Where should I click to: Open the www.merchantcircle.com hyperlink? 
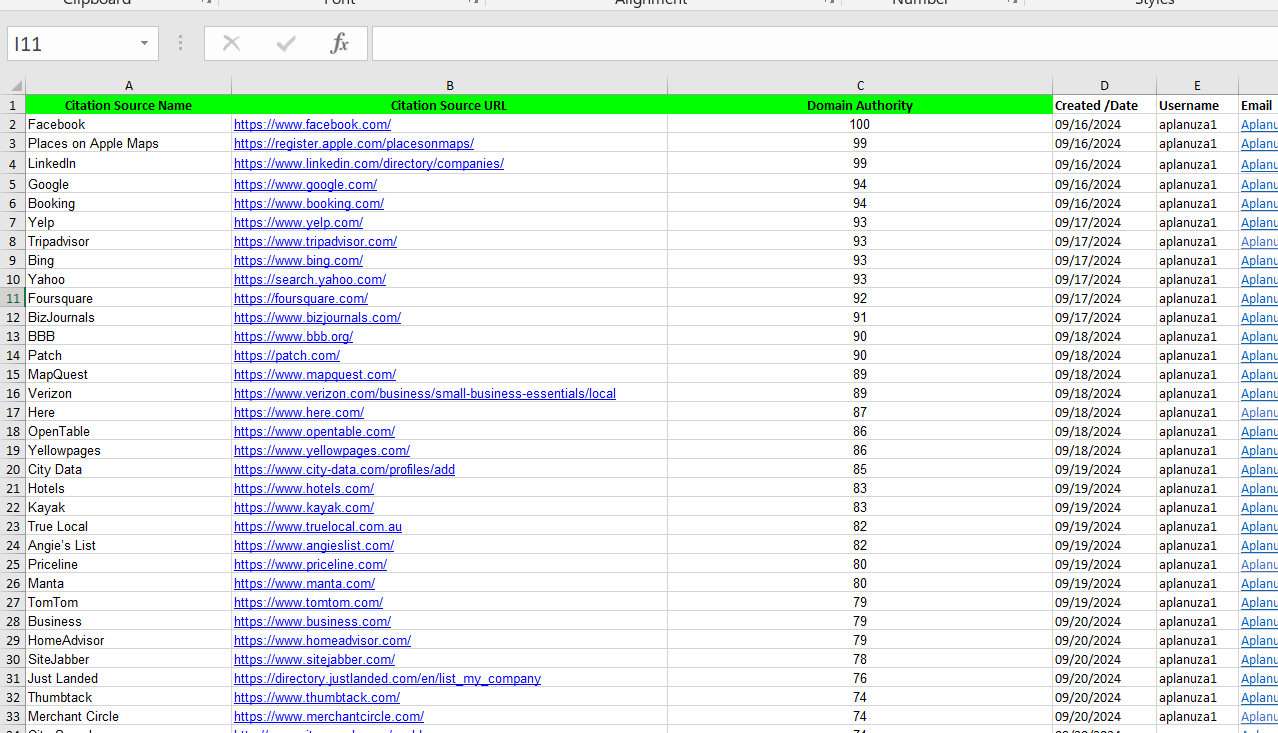[x=329, y=717]
